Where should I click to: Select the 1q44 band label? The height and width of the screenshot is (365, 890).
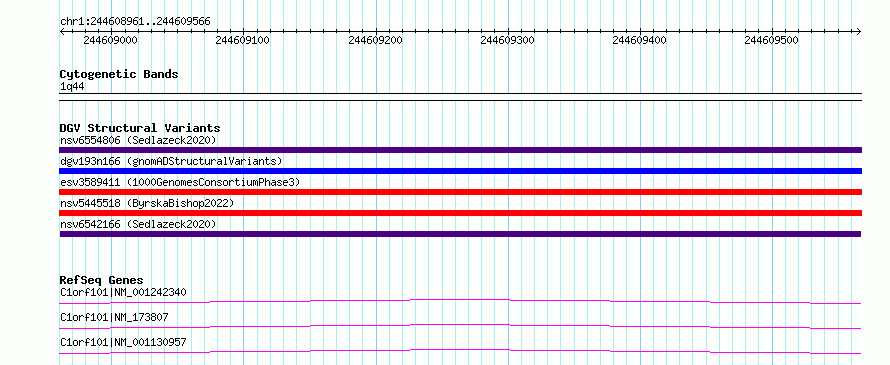[73, 87]
